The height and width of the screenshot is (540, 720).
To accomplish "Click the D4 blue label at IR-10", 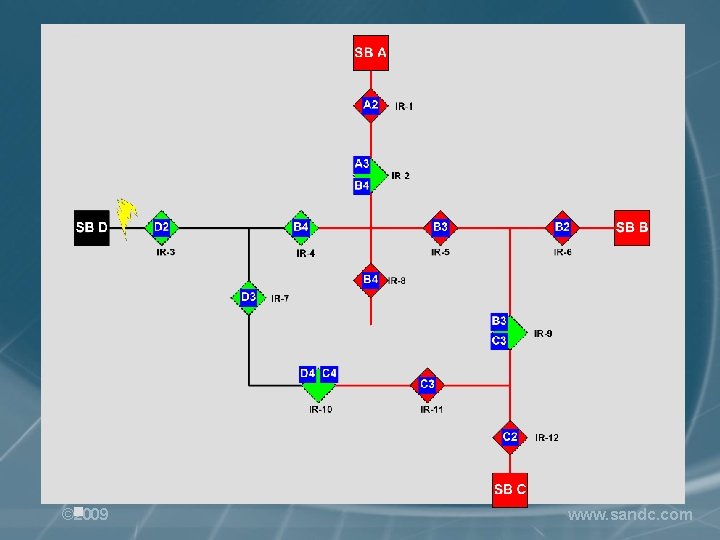I will coord(308,374).
